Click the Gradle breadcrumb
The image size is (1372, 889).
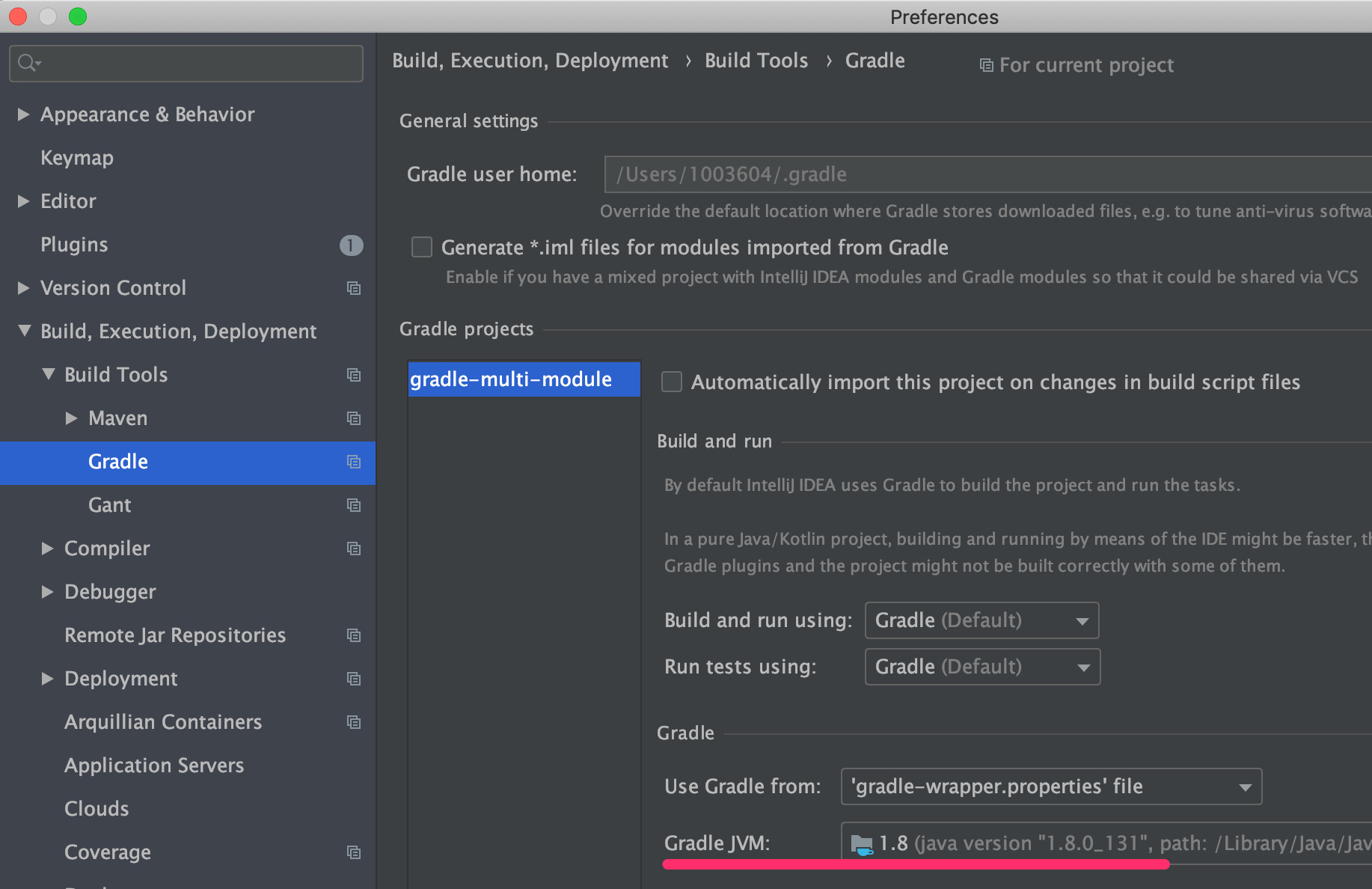click(x=875, y=61)
